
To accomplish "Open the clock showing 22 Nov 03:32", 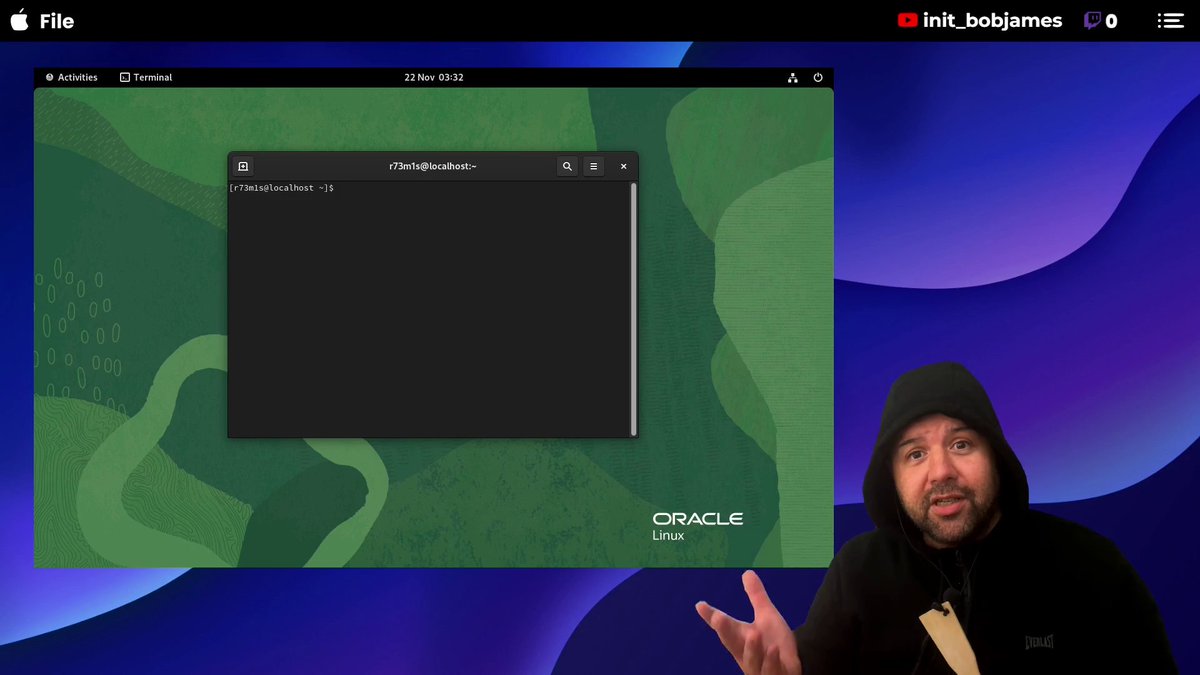I will click(433, 77).
